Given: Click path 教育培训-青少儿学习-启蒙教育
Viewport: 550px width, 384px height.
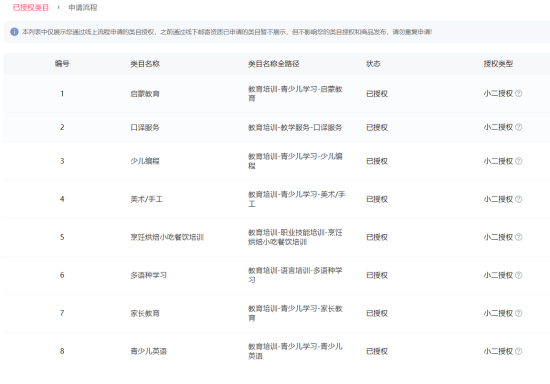Looking at the screenshot, I should 295,94.
